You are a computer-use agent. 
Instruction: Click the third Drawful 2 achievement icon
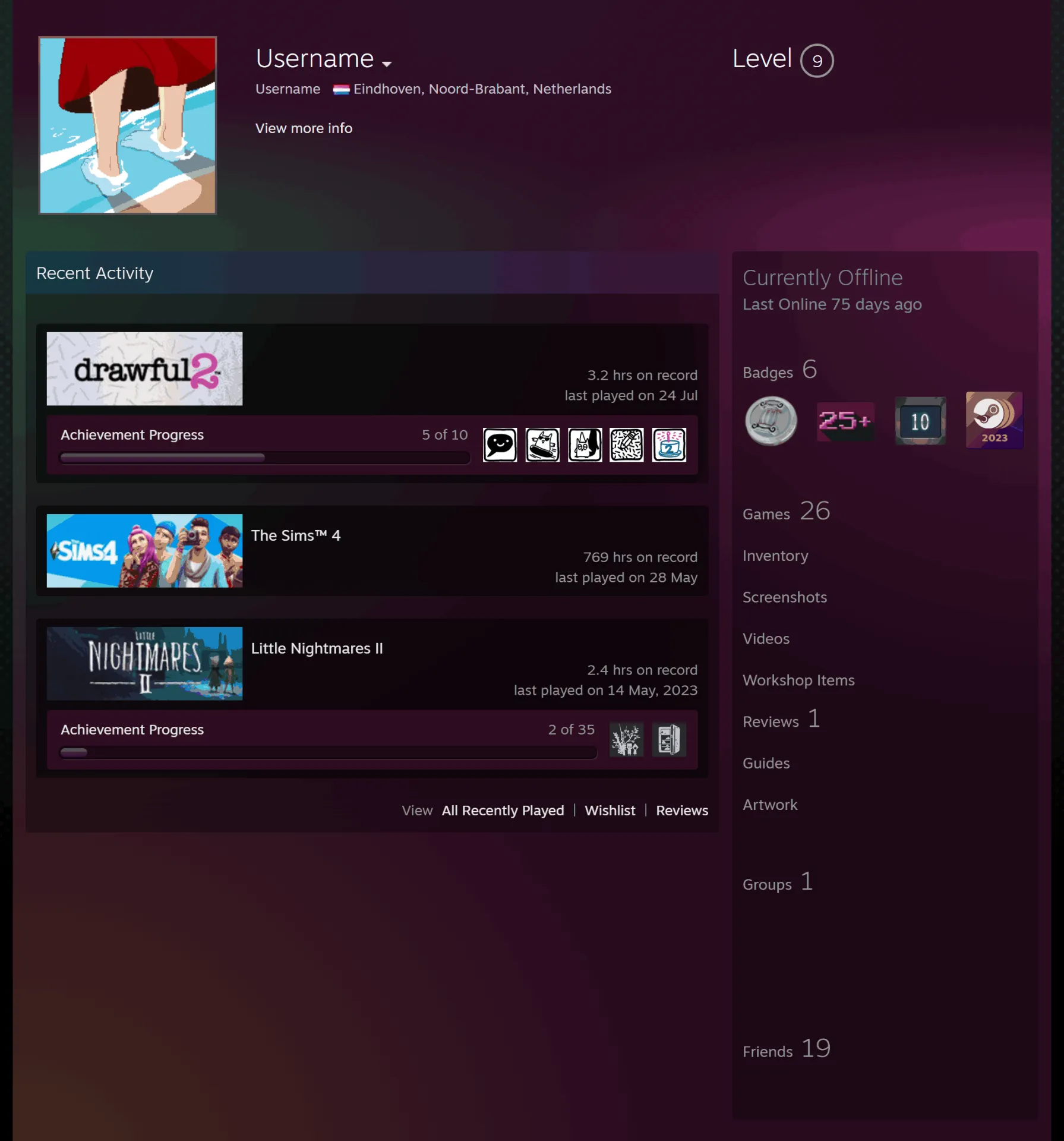pyautogui.click(x=585, y=445)
